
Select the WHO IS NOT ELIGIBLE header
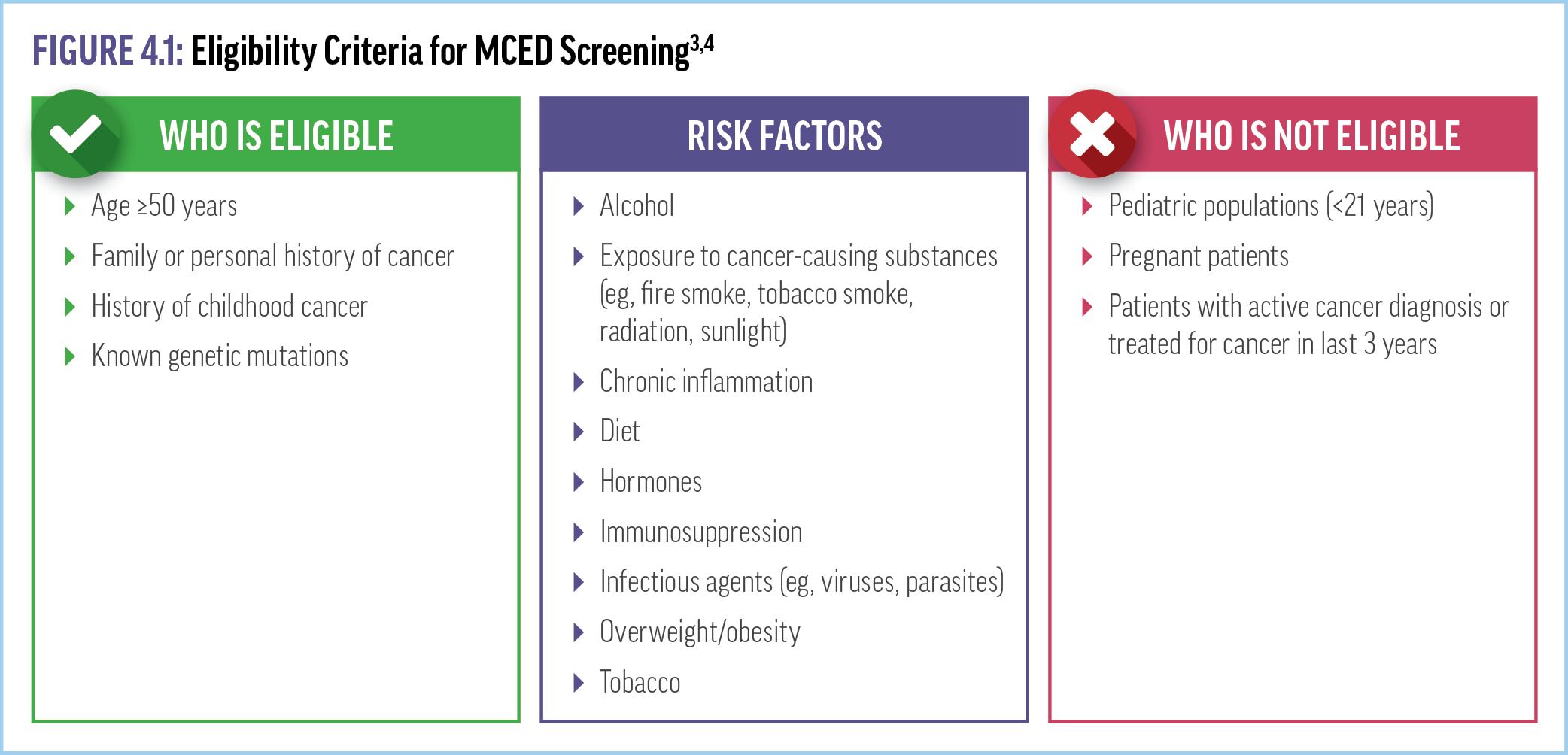(1311, 136)
